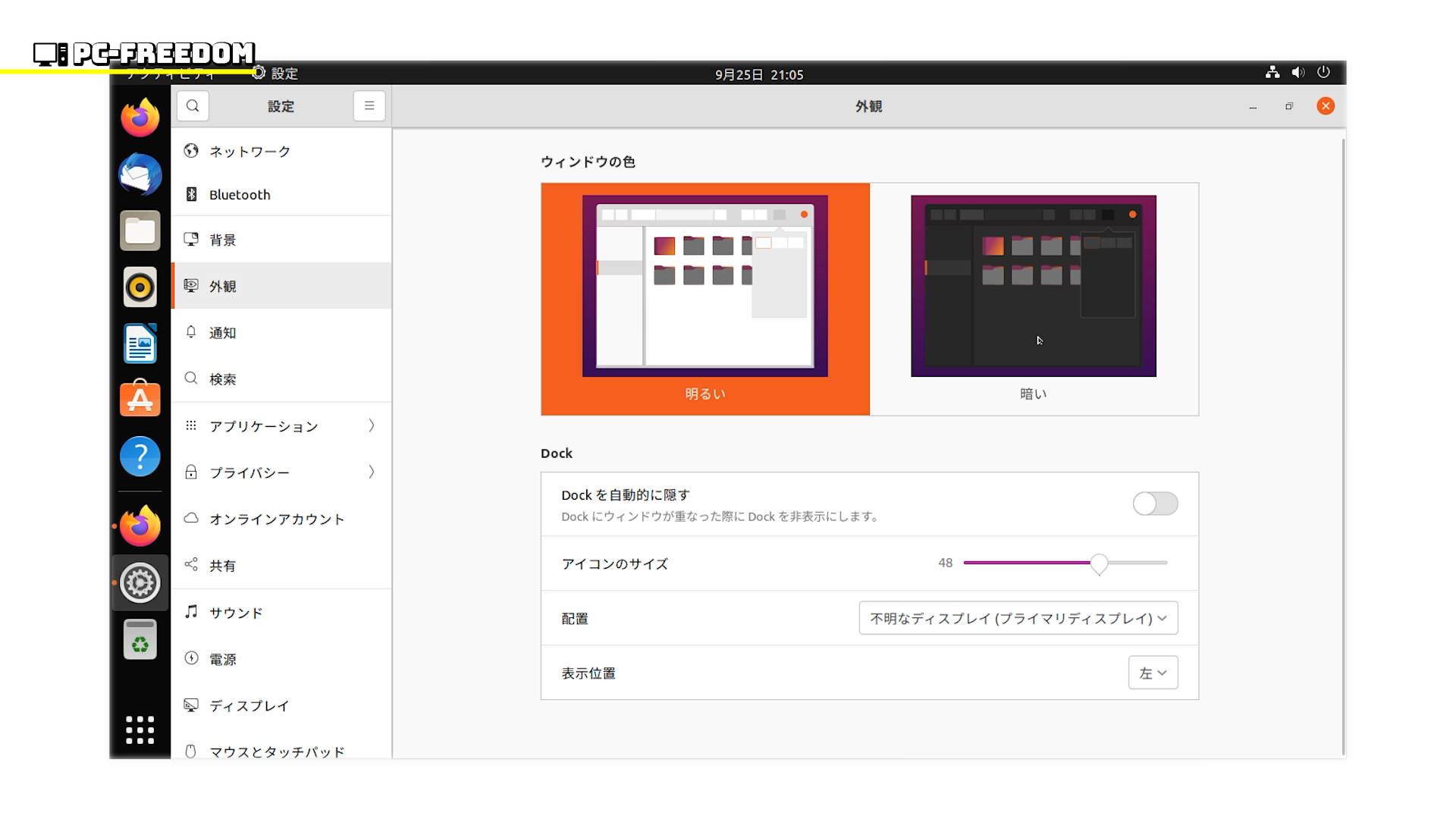Click the volume icon in top bar
Image resolution: width=1456 pixels, height=819 pixels.
pos(1298,73)
